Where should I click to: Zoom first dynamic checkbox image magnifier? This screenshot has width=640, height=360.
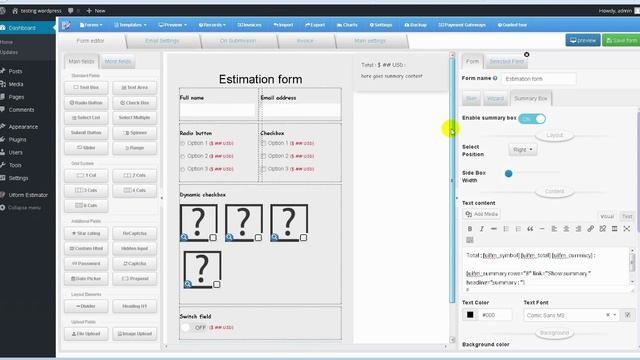click(184, 237)
